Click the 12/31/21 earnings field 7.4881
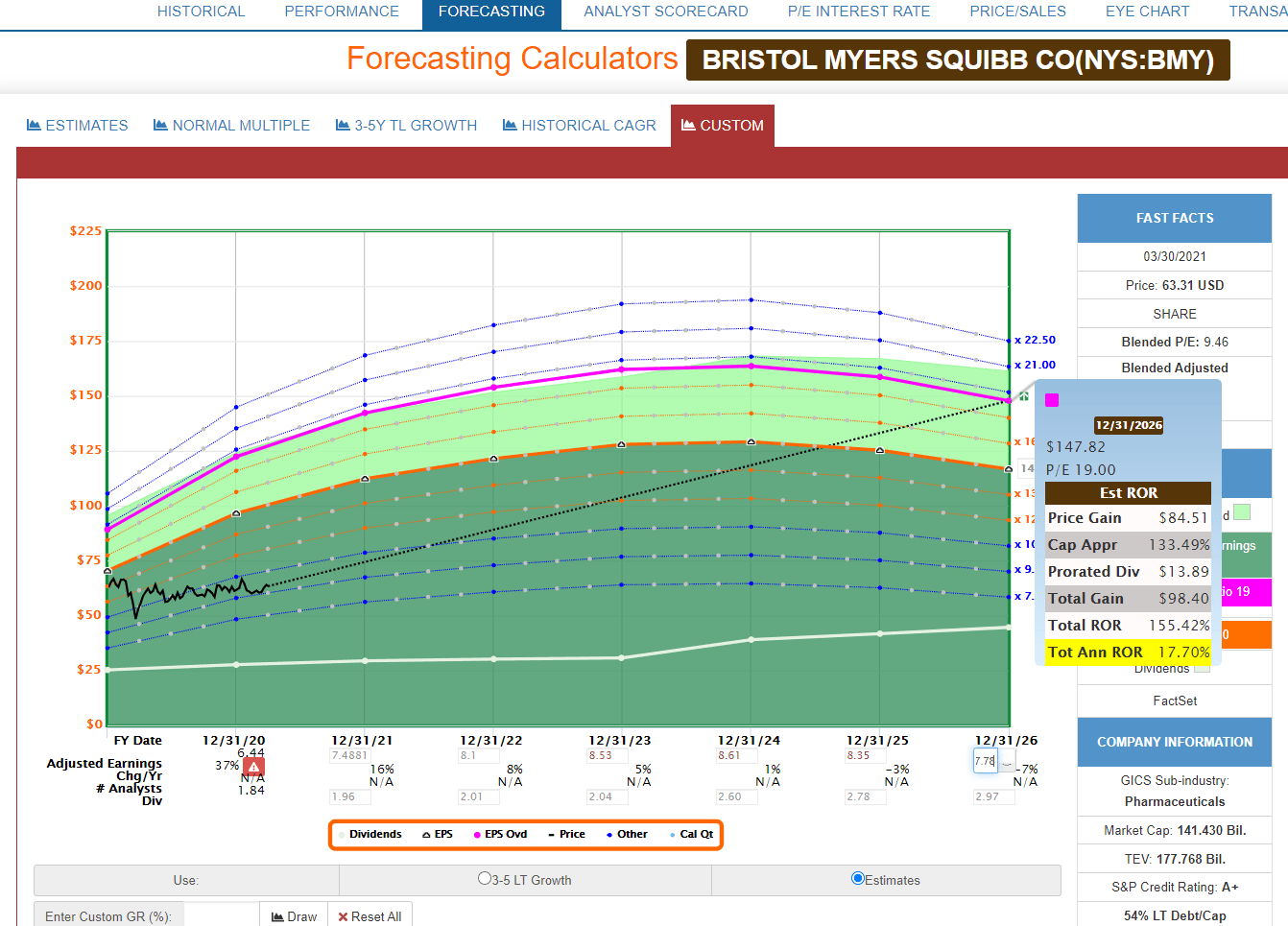This screenshot has height=926, width=1288. 349,755
